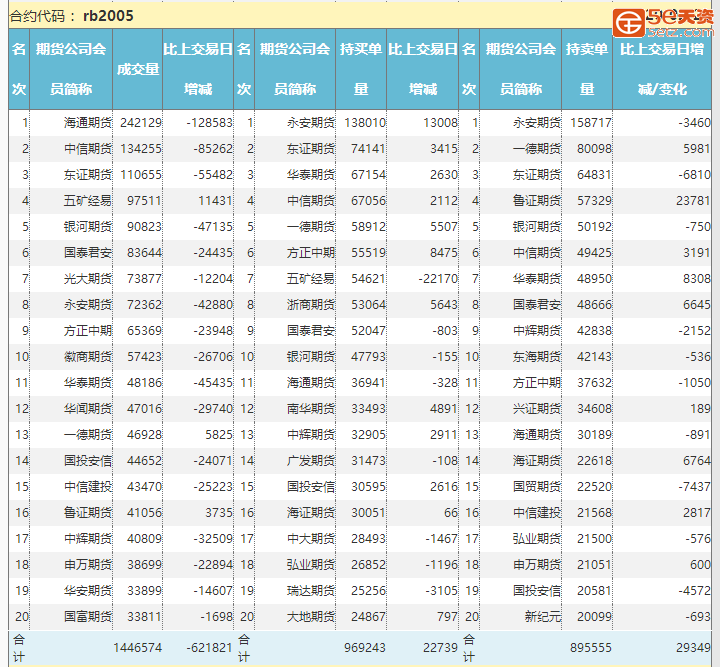
Task: Click the short position value 158717
Action: (x=590, y=123)
